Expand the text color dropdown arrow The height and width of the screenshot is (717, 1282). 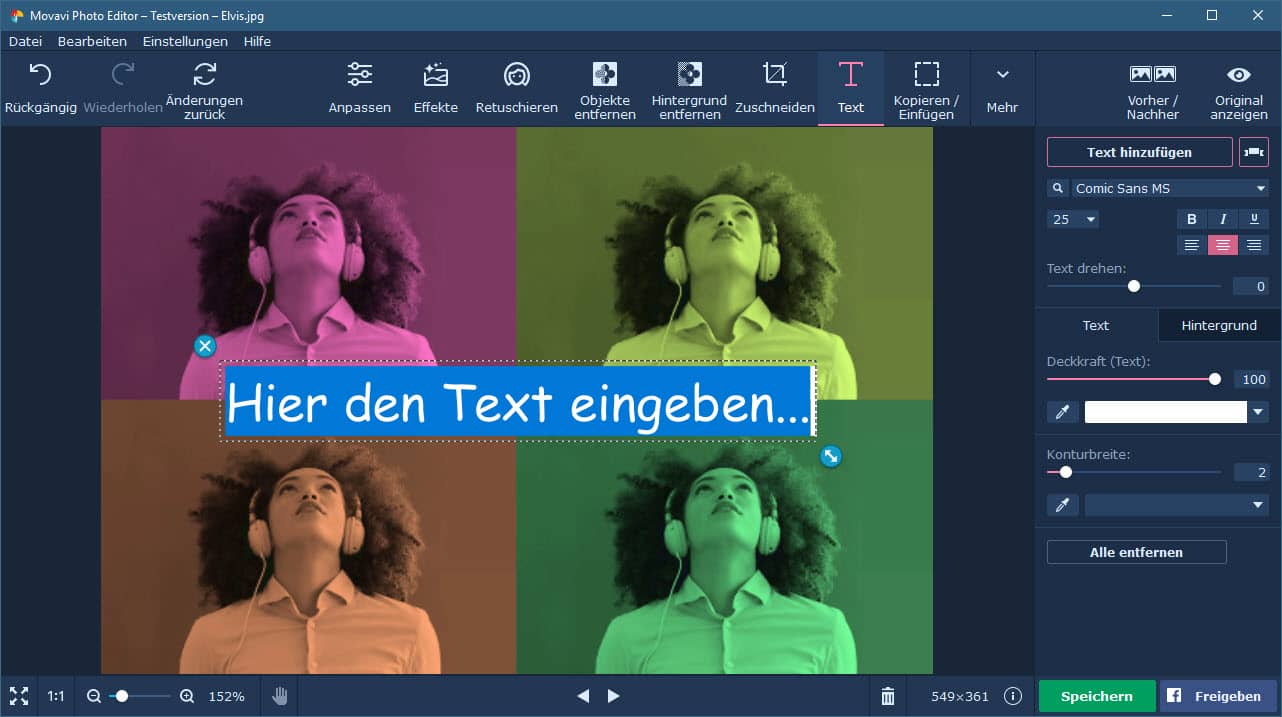pos(1259,412)
